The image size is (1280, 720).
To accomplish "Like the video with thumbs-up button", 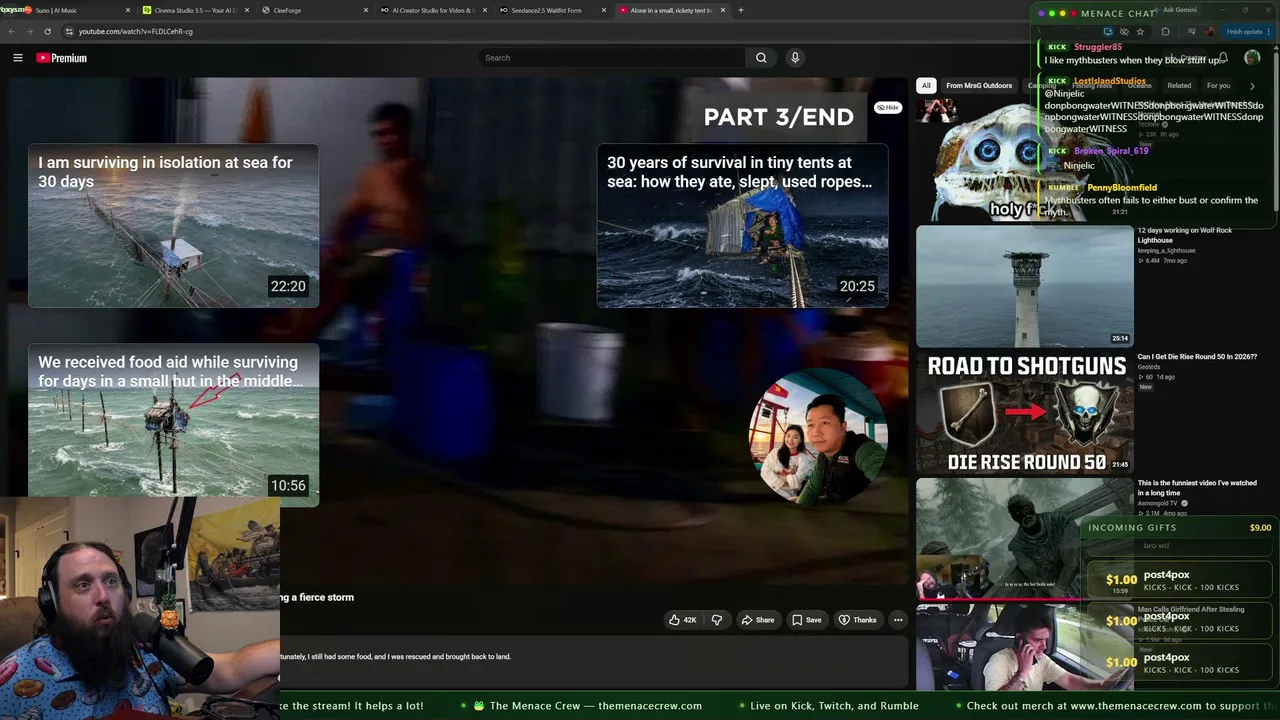I will tap(684, 620).
